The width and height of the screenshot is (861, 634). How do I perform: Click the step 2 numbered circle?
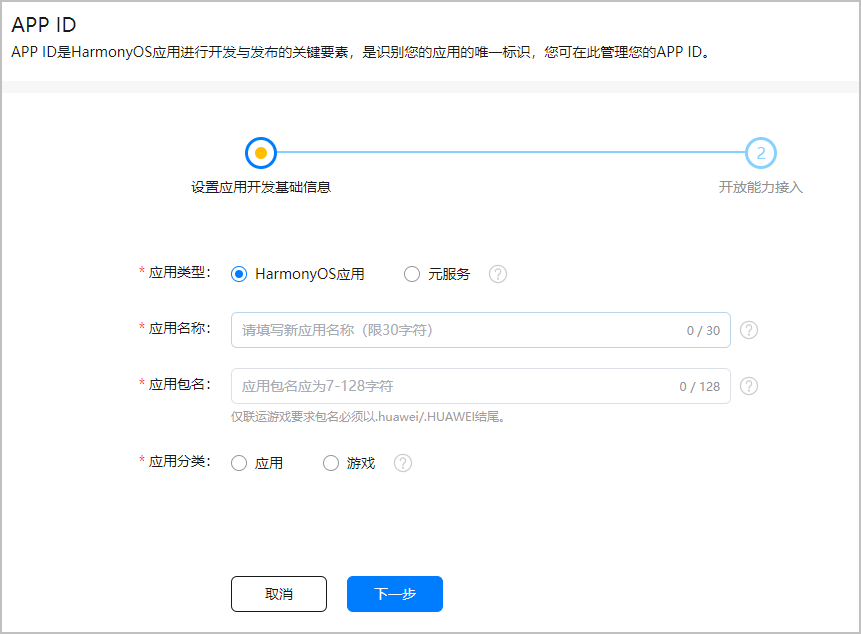(x=761, y=153)
